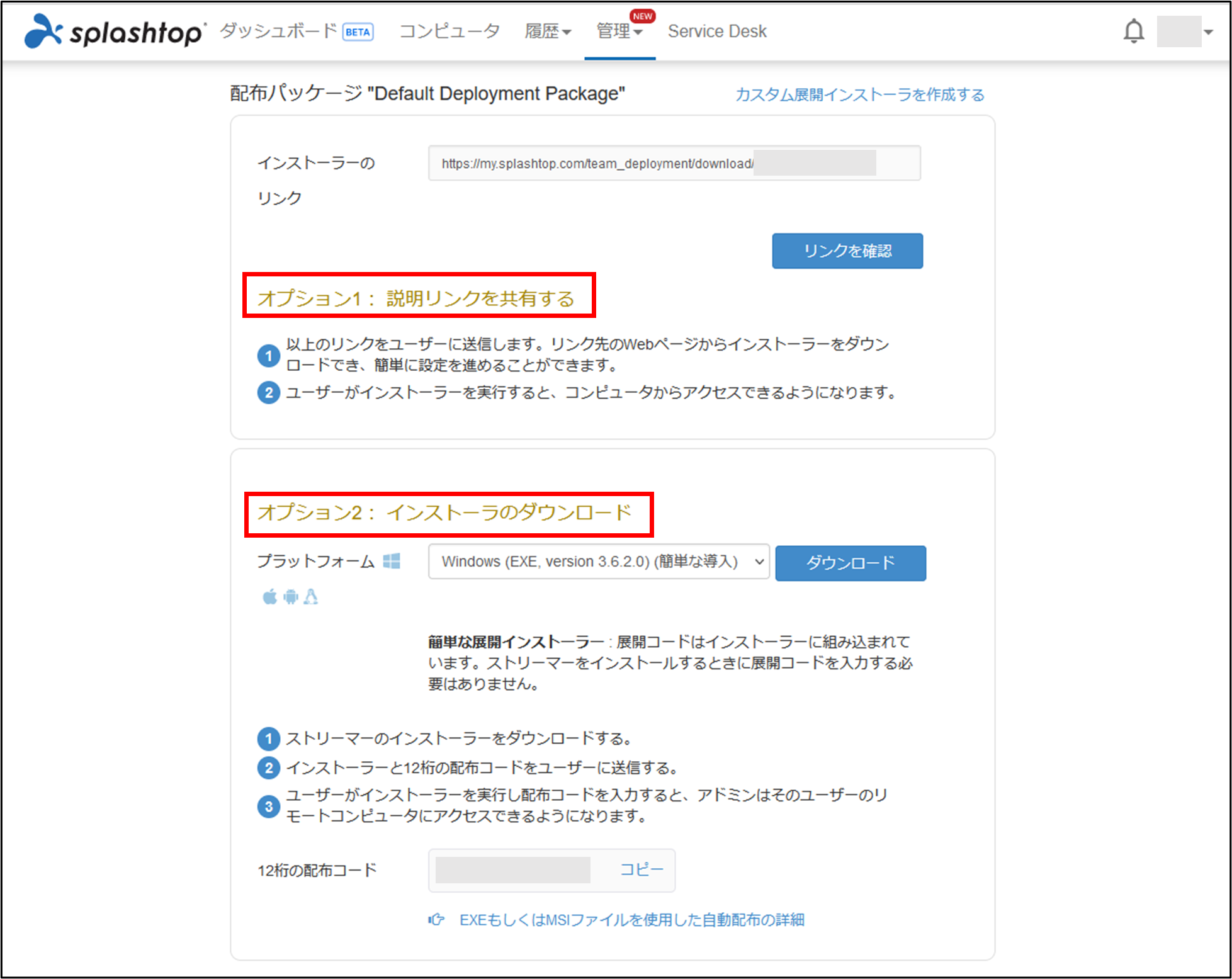
Task: Expand the 履歴 menu
Action: click(x=548, y=31)
